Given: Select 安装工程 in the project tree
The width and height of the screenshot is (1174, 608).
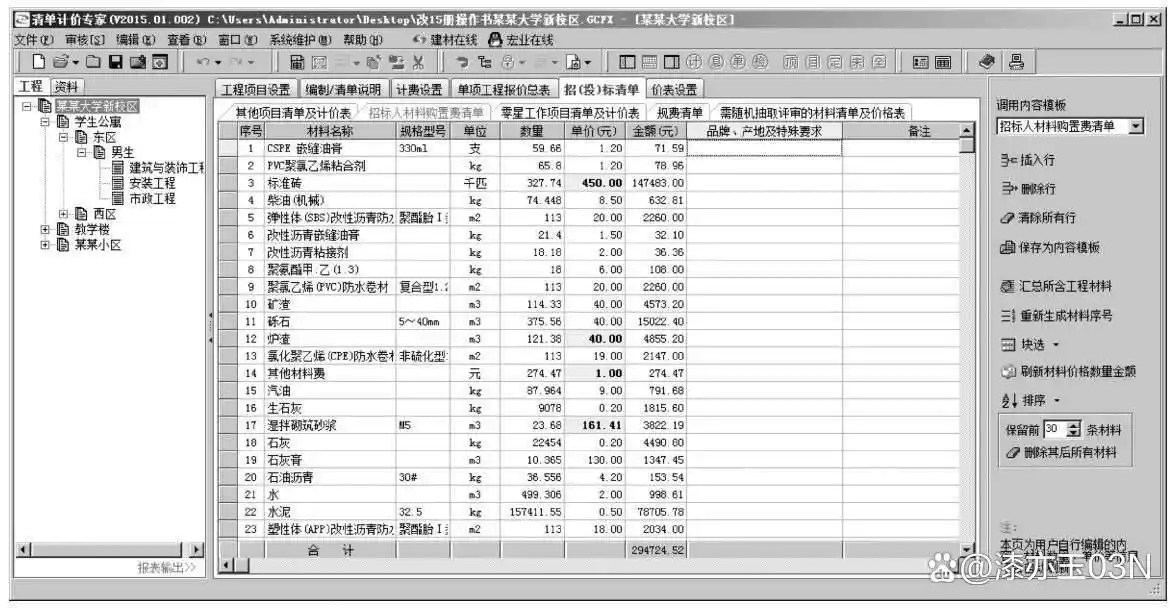Looking at the screenshot, I should click(x=152, y=183).
